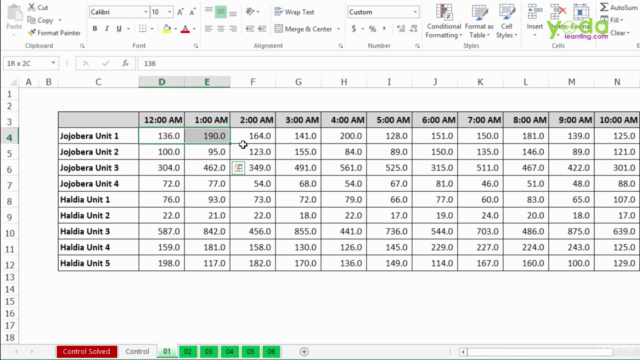The image size is (640, 360).
Task: Open the Number dialog launcher
Action: coord(417,46)
